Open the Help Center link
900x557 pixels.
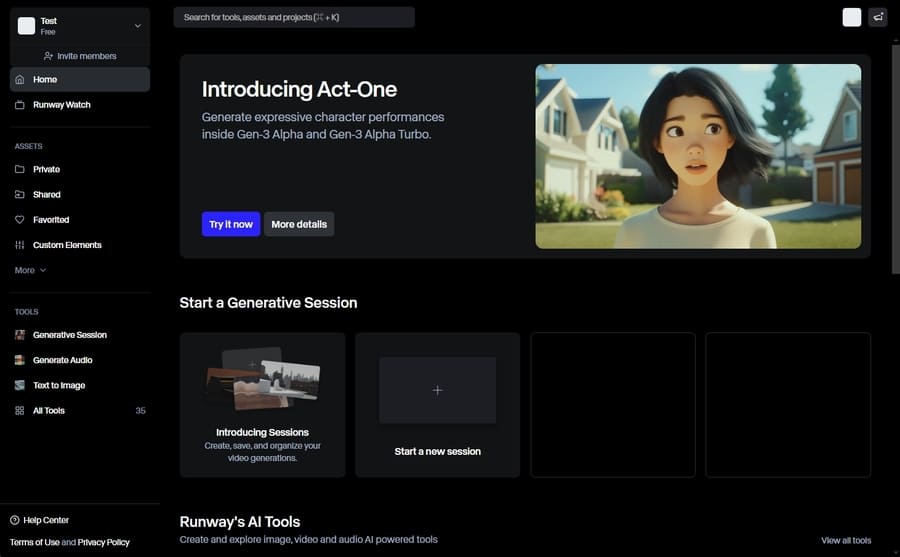click(x=40, y=520)
